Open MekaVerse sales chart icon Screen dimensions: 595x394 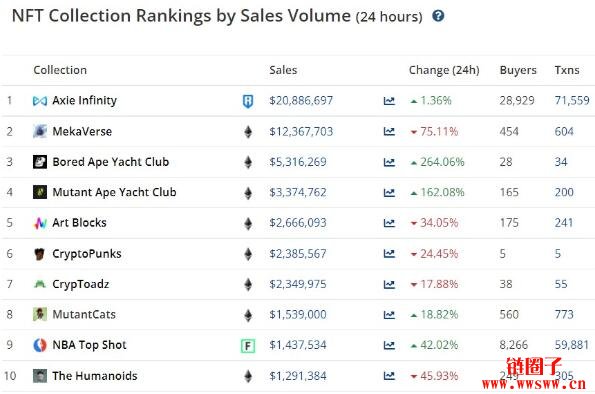click(389, 131)
